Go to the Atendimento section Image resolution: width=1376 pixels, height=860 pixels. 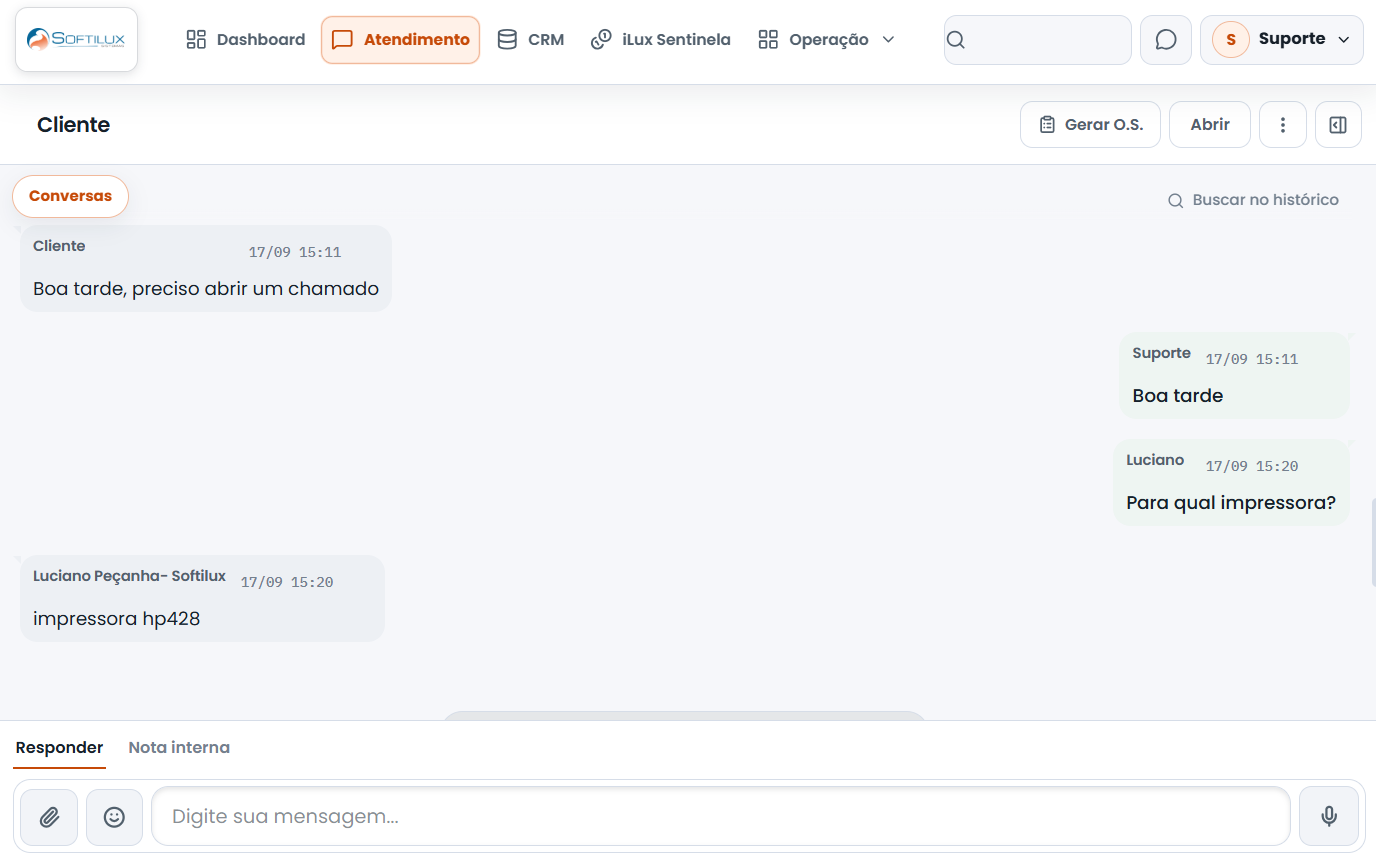400,40
